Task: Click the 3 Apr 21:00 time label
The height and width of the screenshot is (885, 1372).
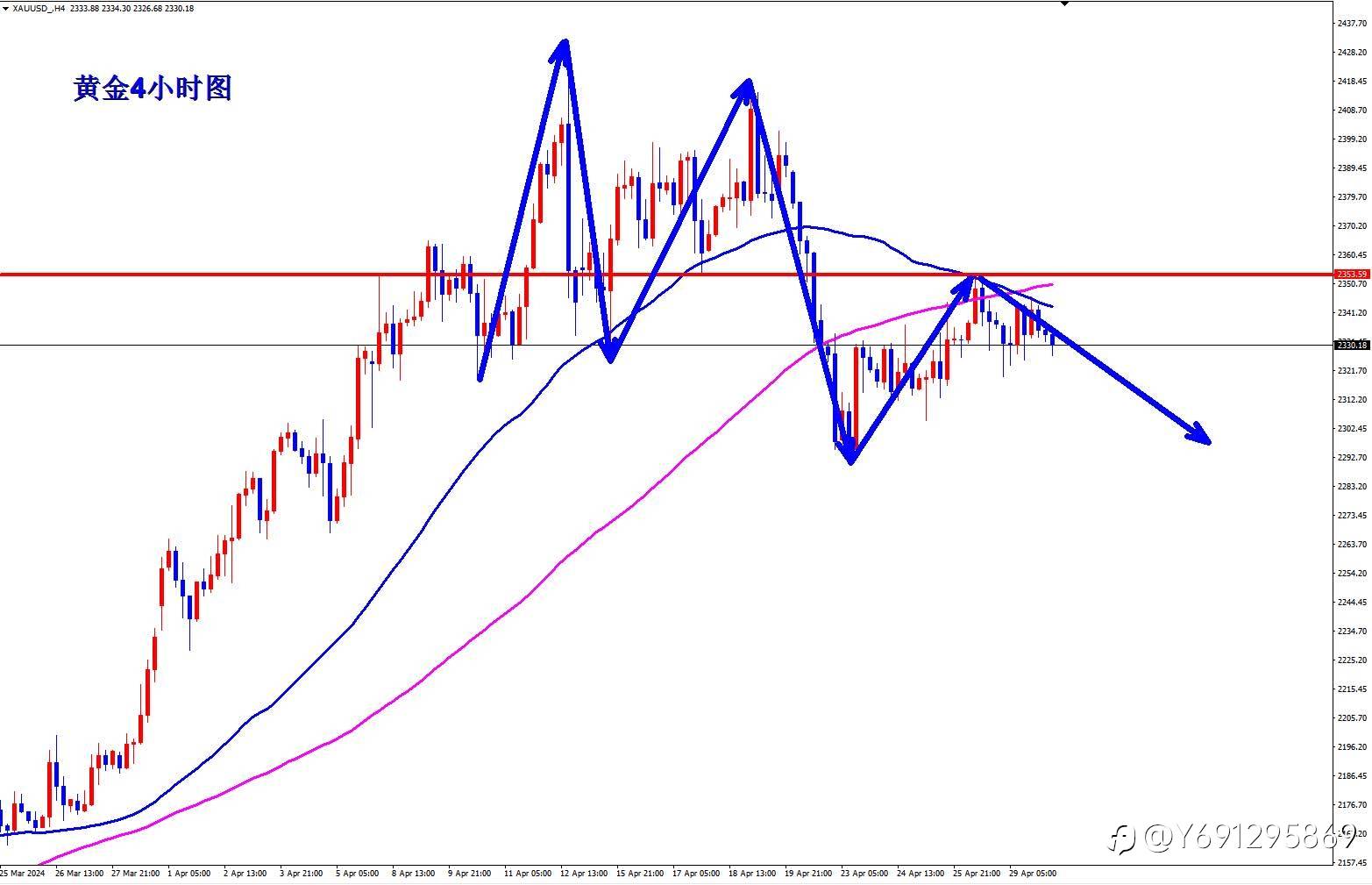Action: click(x=301, y=874)
